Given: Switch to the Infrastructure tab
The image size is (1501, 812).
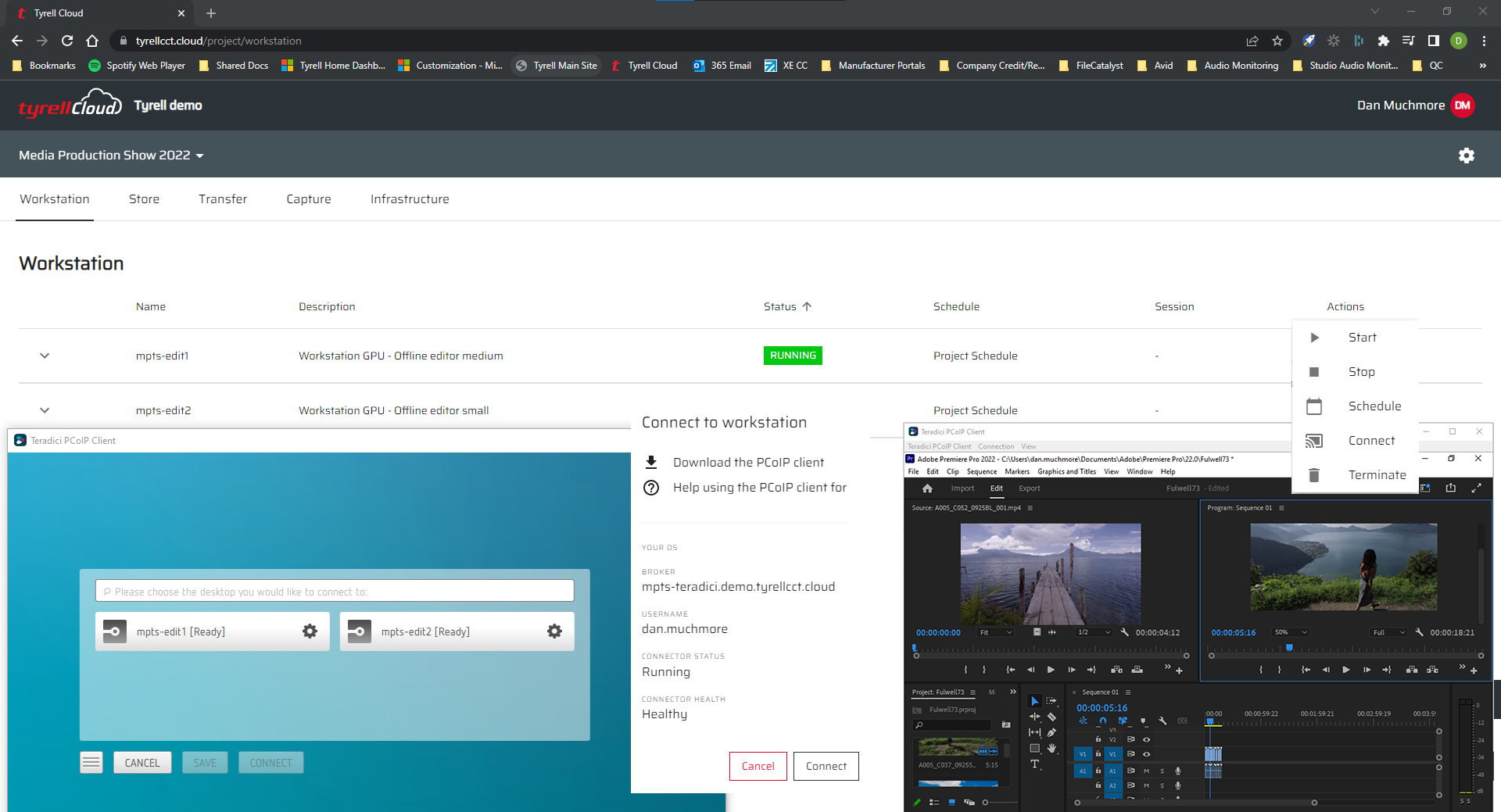Looking at the screenshot, I should (x=410, y=199).
